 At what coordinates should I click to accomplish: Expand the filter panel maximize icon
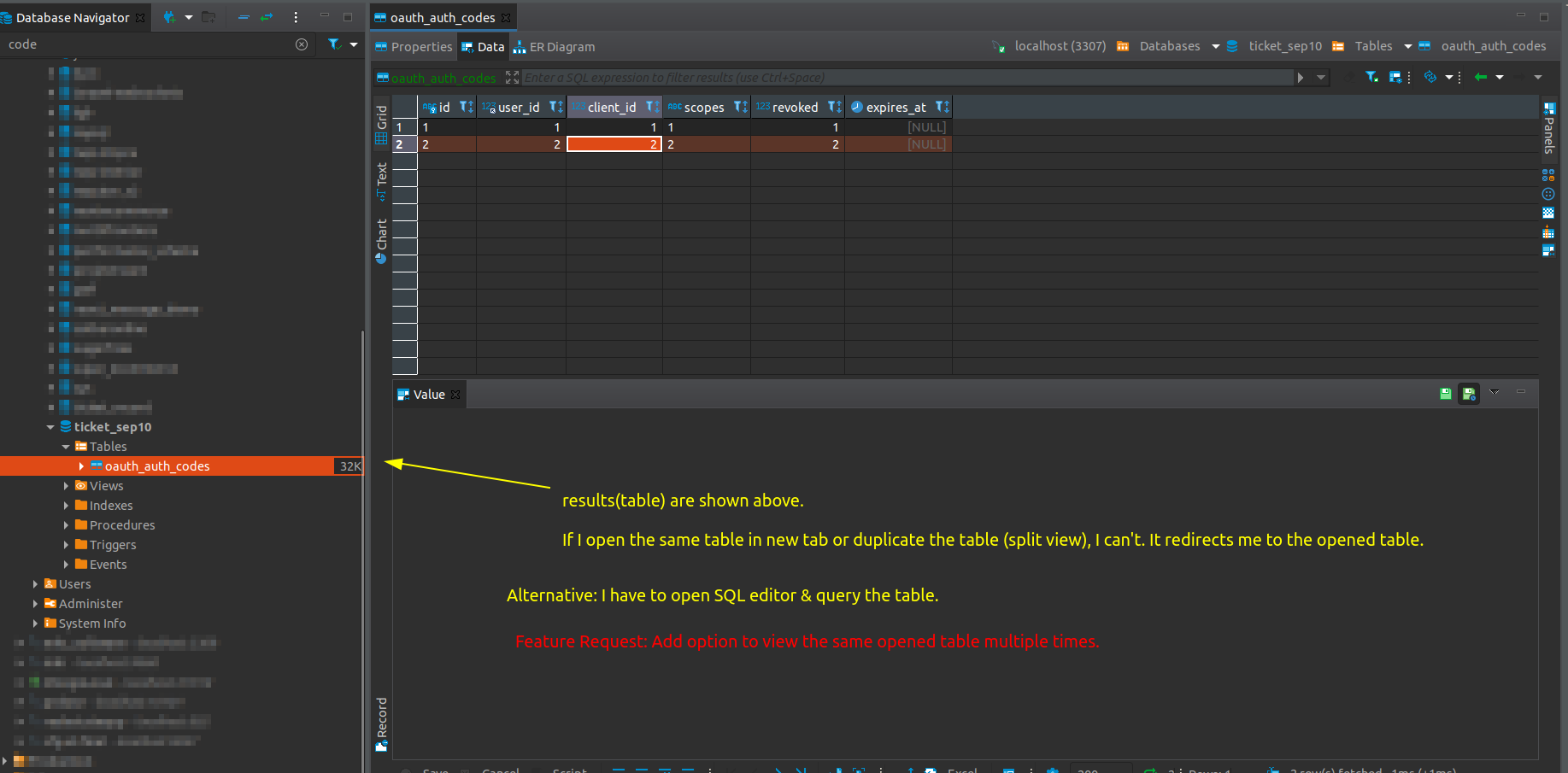[x=512, y=78]
